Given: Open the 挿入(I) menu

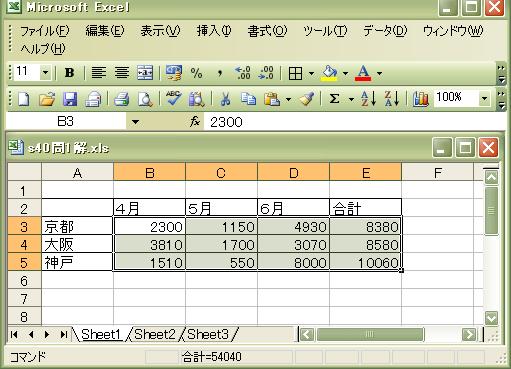Looking at the screenshot, I should coord(214,31).
